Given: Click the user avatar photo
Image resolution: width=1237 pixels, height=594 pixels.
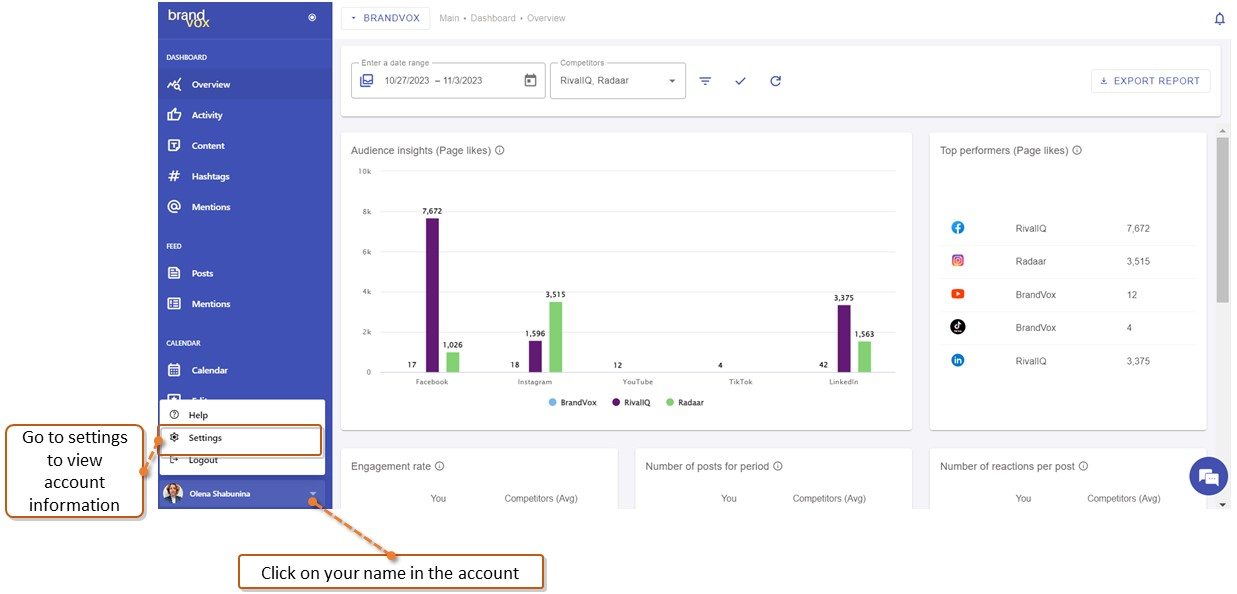Looking at the screenshot, I should point(172,494).
